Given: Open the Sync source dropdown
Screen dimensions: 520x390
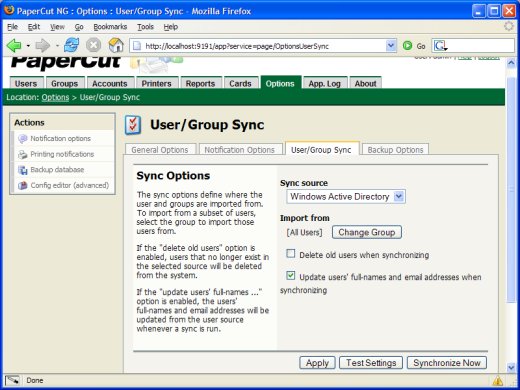Looking at the screenshot, I should coord(346,197).
